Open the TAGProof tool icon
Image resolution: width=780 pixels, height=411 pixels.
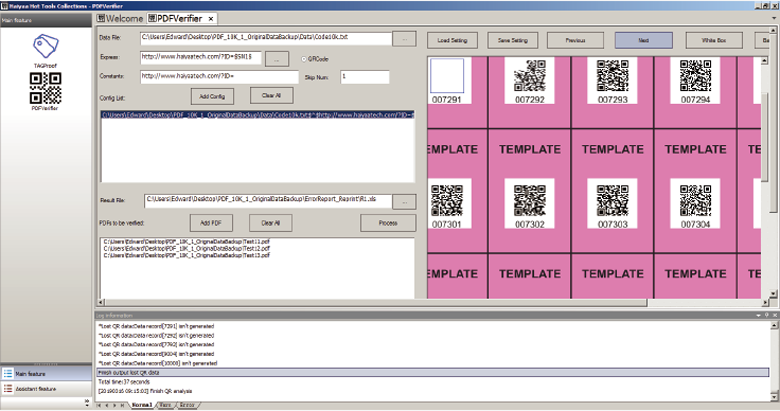(x=45, y=46)
